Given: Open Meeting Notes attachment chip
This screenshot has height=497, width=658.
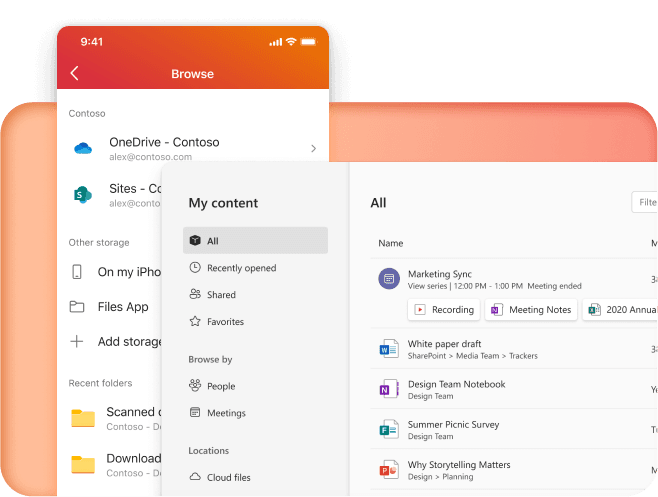Looking at the screenshot, I should click(x=531, y=310).
